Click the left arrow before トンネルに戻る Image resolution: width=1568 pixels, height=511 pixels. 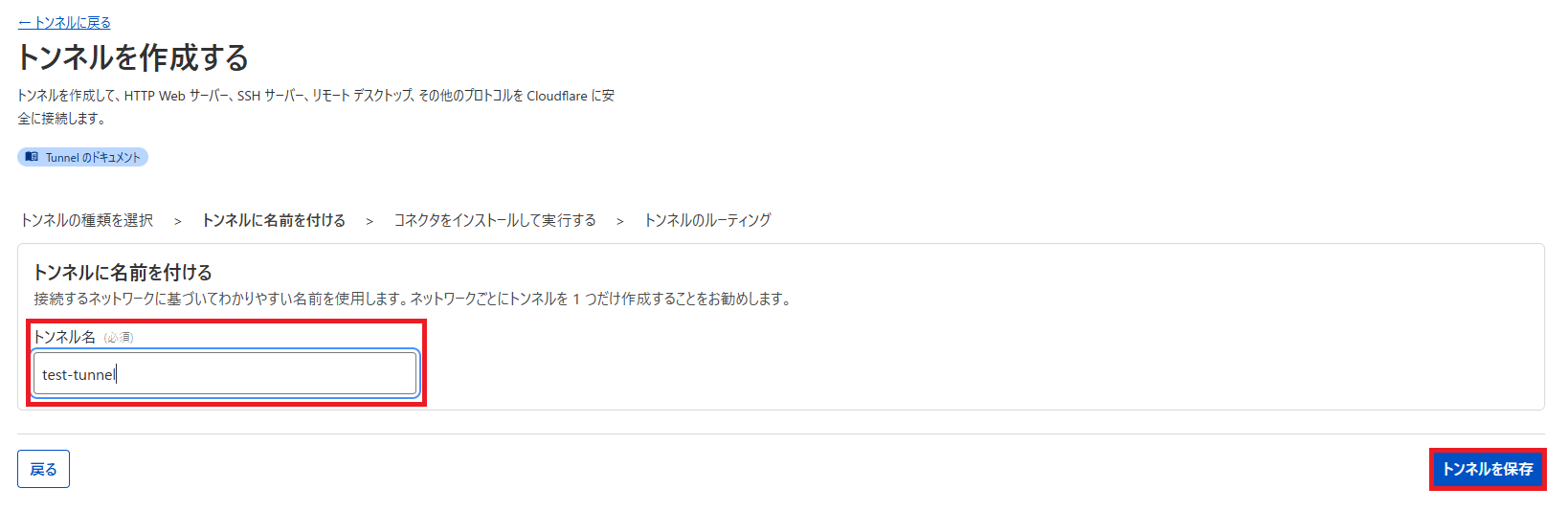(x=25, y=22)
